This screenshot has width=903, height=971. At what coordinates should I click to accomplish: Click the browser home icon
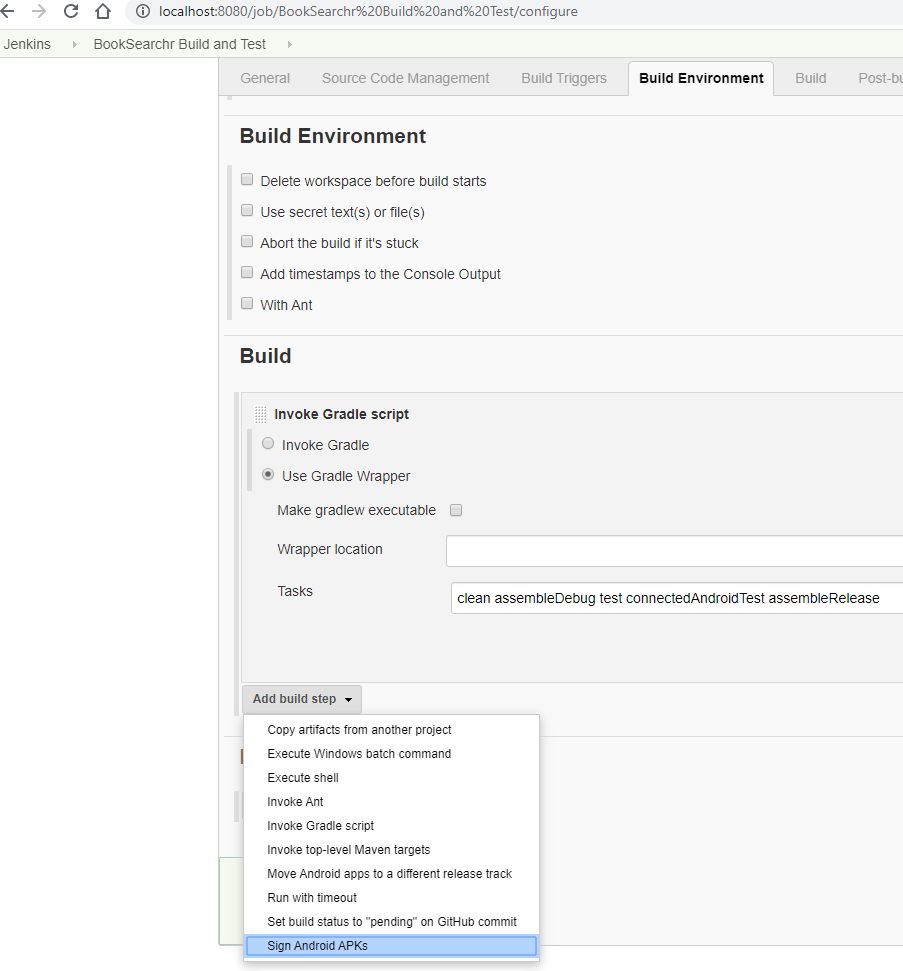tap(102, 12)
